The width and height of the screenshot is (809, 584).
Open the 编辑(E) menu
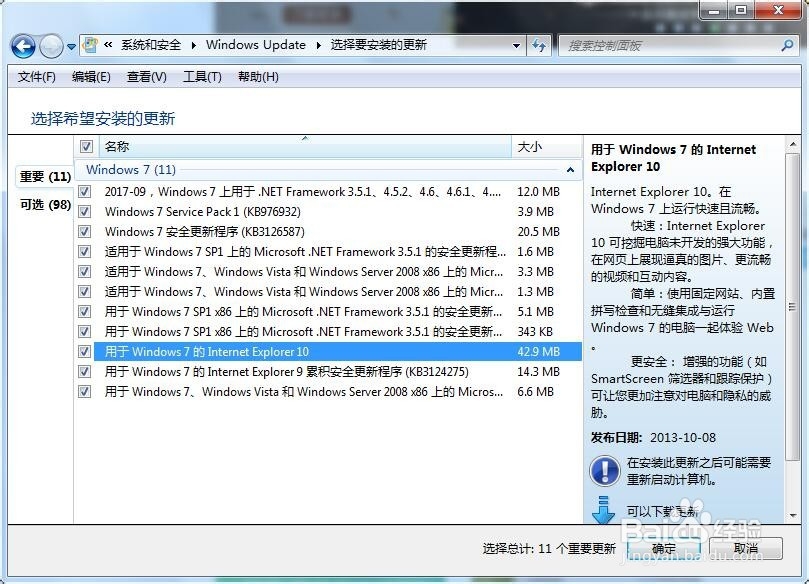91,77
